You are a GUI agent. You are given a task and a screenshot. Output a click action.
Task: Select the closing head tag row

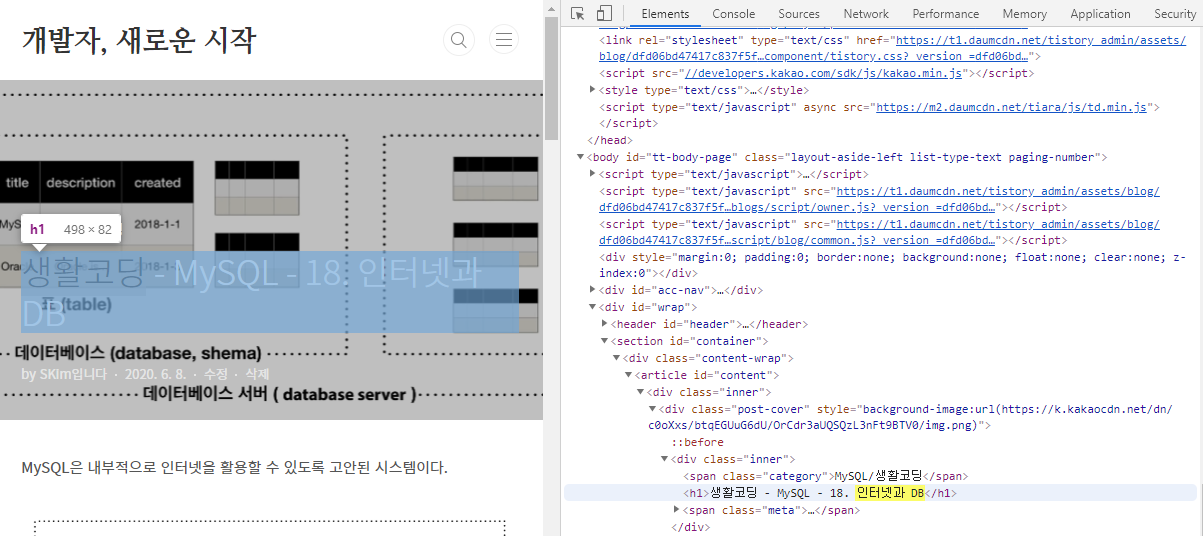click(x=609, y=140)
